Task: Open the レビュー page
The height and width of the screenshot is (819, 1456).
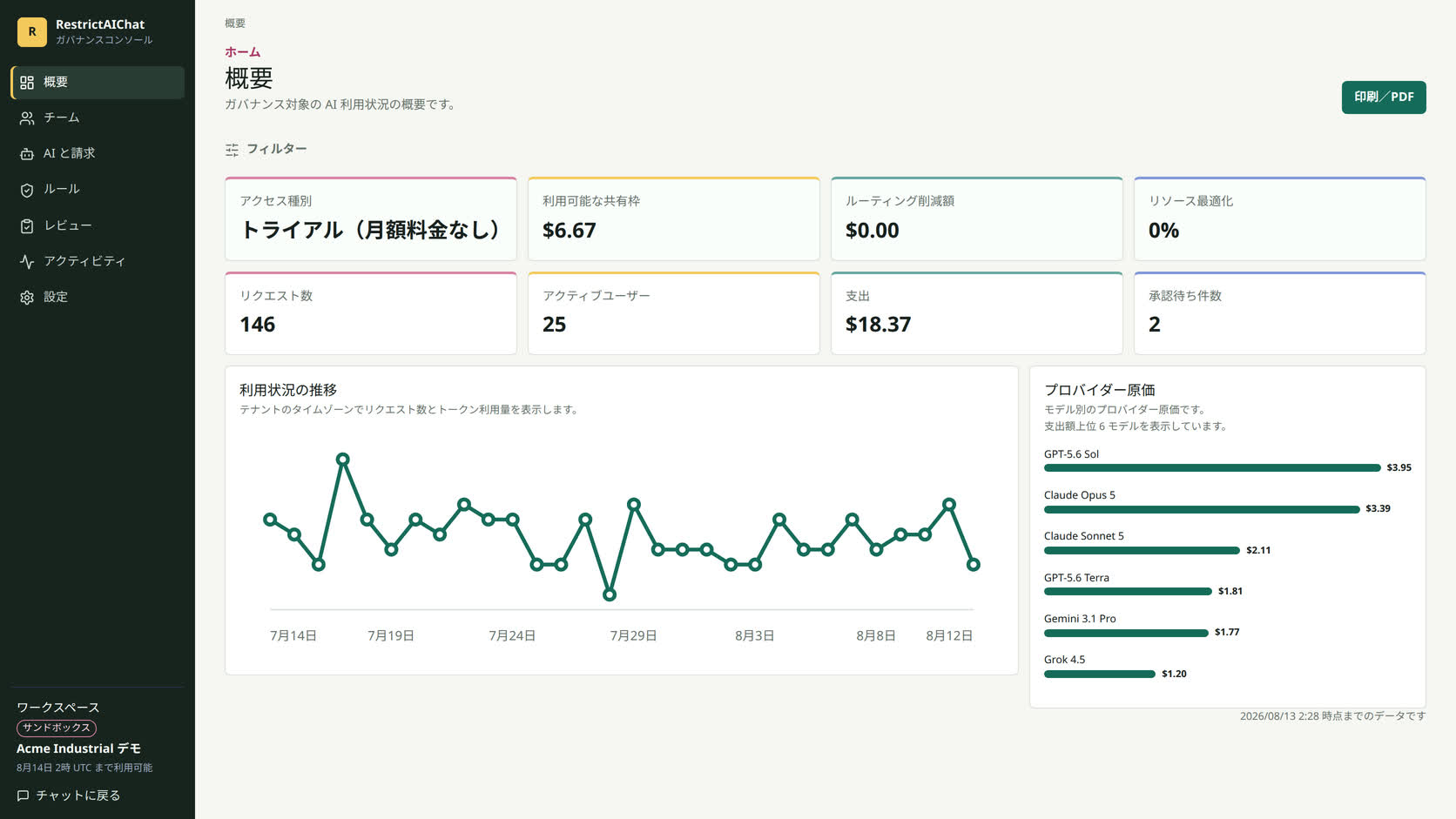Action: pos(98,225)
